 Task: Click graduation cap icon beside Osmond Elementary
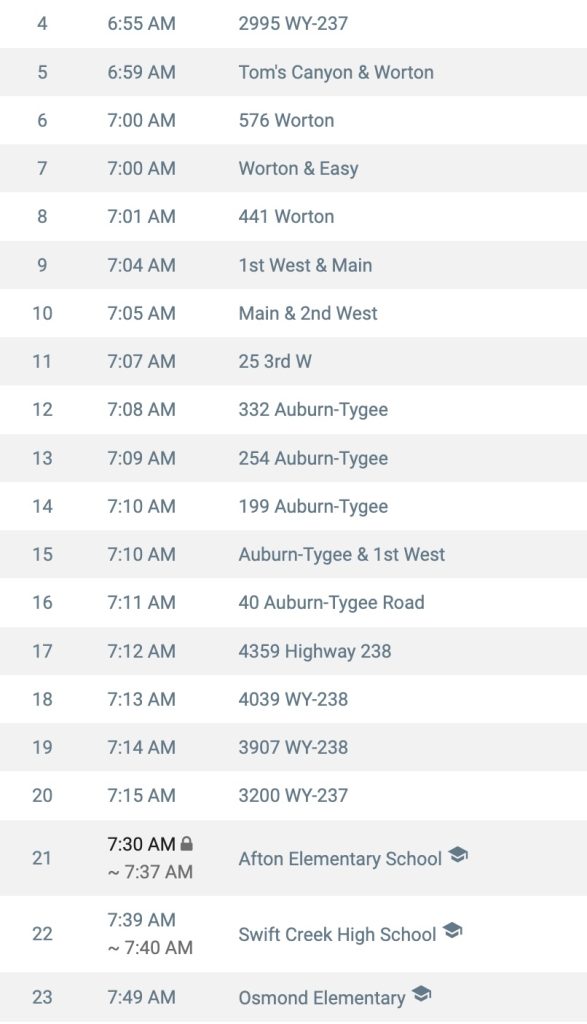[x=422, y=994]
